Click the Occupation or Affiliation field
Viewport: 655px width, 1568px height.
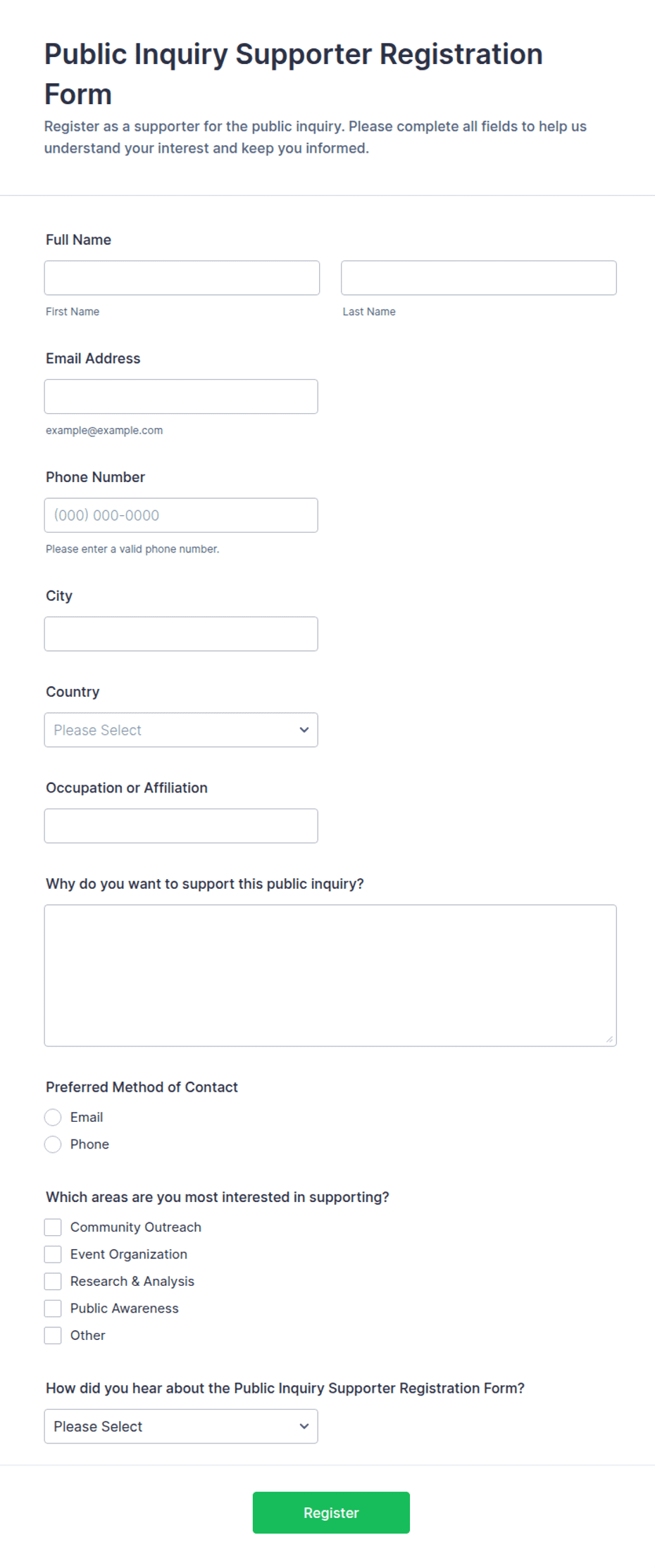tap(181, 826)
